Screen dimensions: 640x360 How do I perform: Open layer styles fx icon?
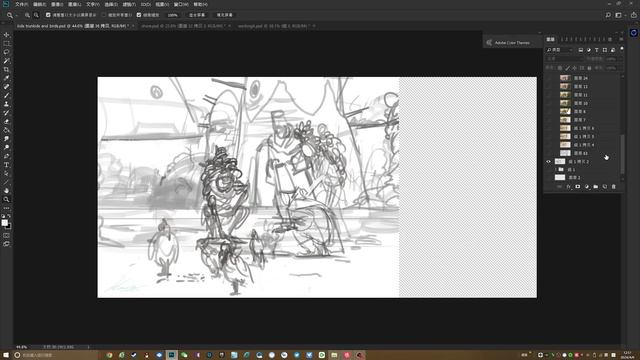[569, 187]
